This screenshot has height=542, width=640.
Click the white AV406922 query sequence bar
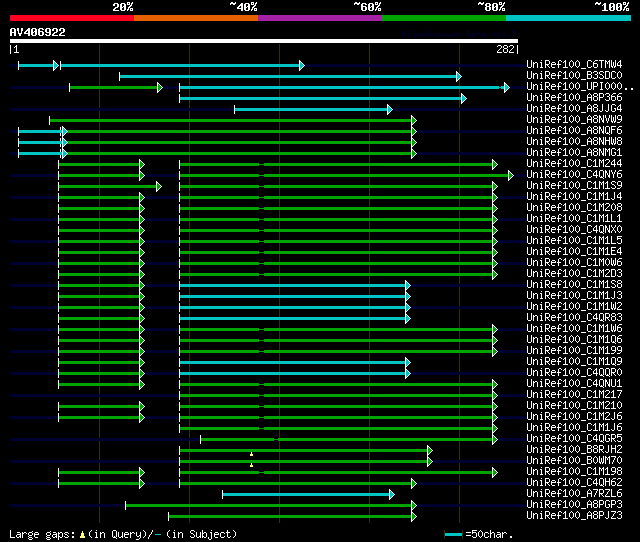coord(264,41)
